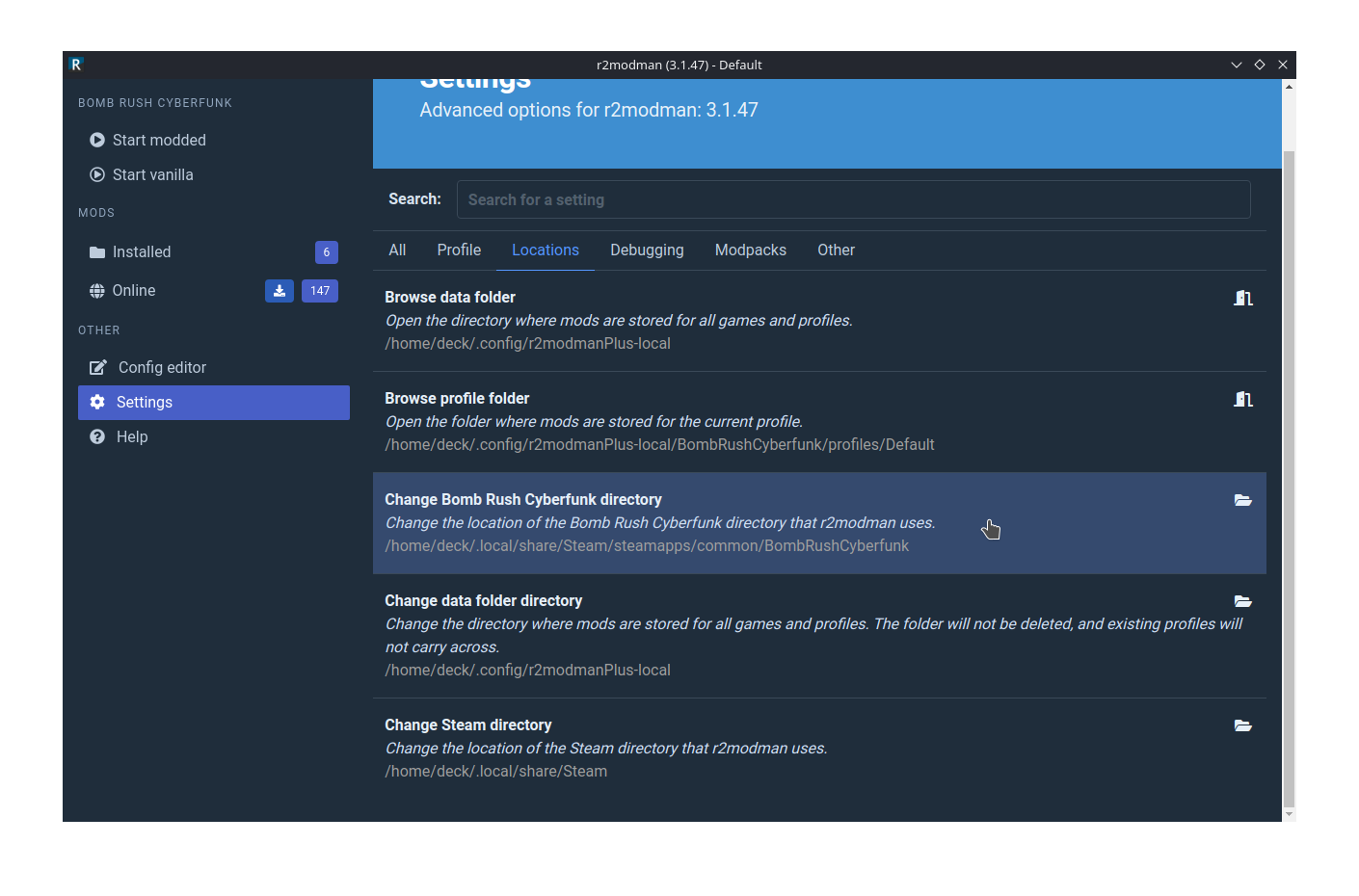
Task: Click folder icon for Change data folder directory
Action: point(1243,601)
